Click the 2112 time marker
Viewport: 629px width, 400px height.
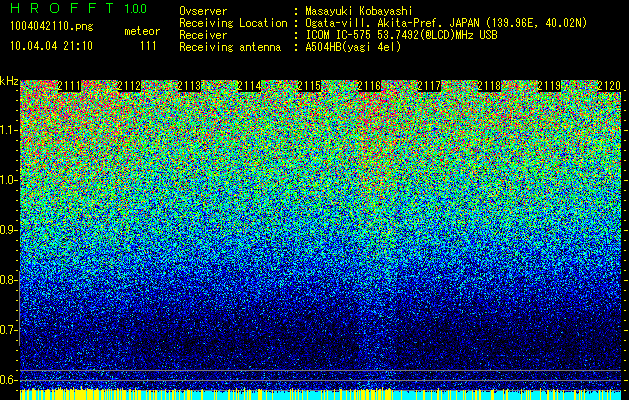tap(129, 86)
